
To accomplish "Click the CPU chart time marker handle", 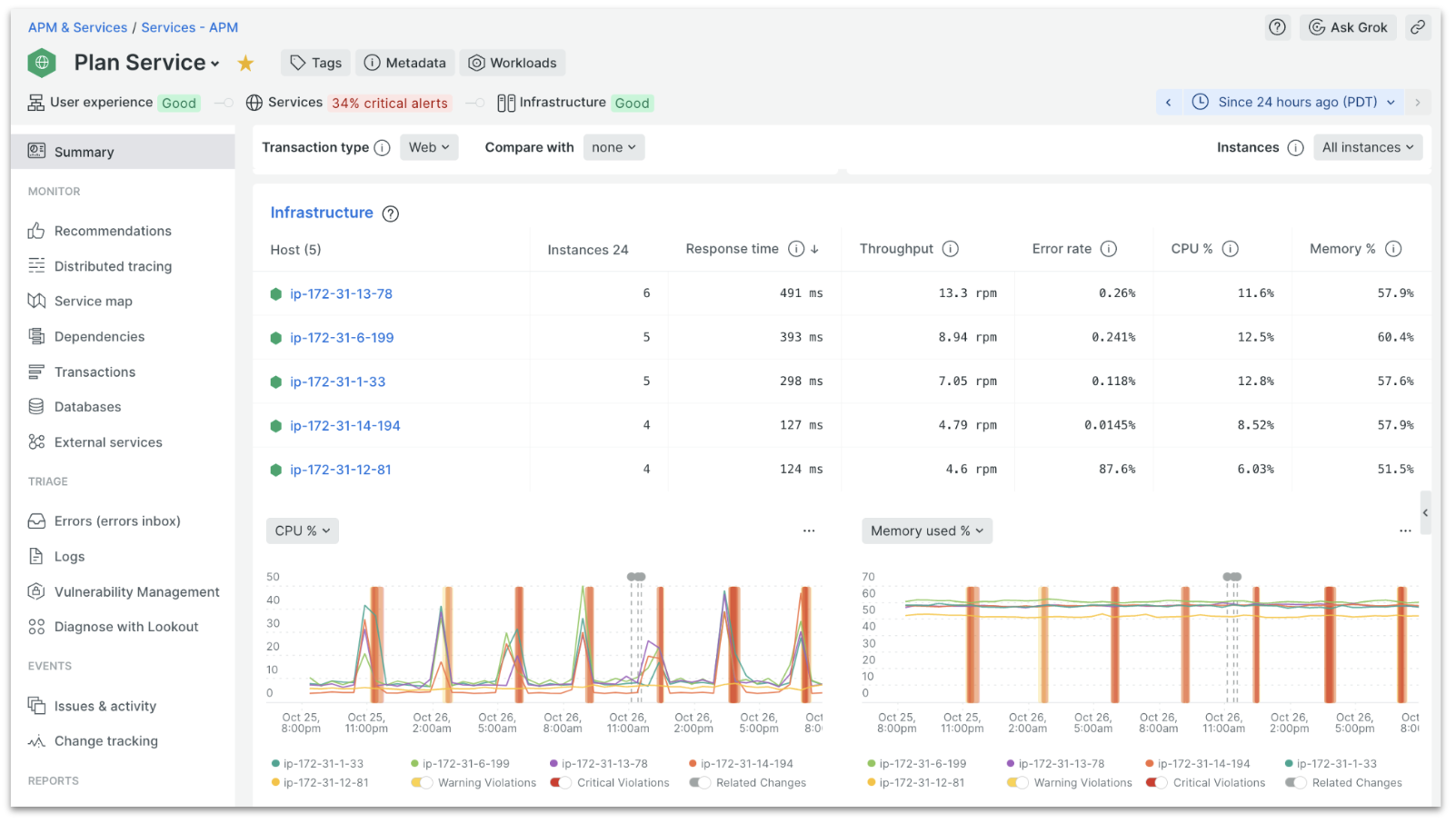I will coord(636,577).
